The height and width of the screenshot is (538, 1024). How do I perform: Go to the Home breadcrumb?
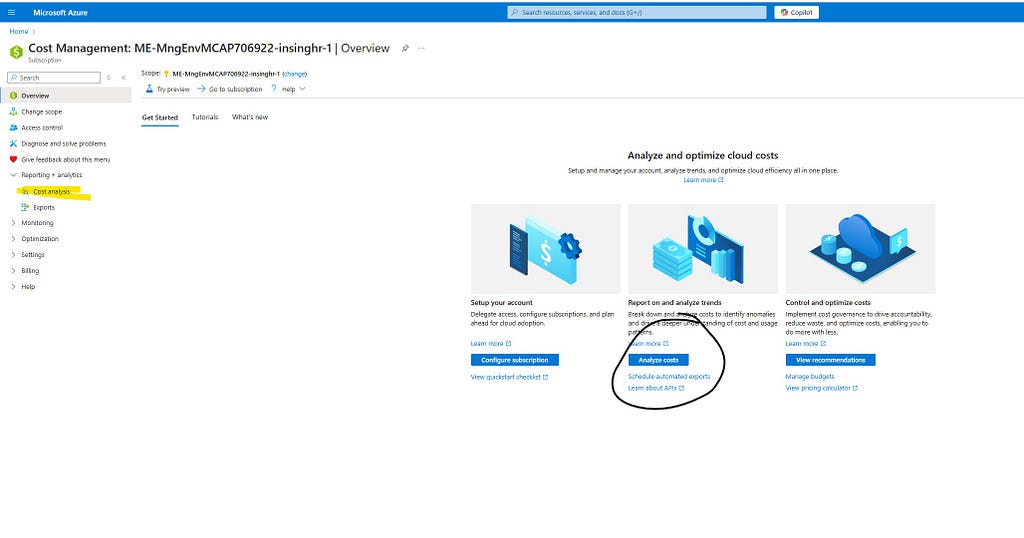[x=19, y=31]
